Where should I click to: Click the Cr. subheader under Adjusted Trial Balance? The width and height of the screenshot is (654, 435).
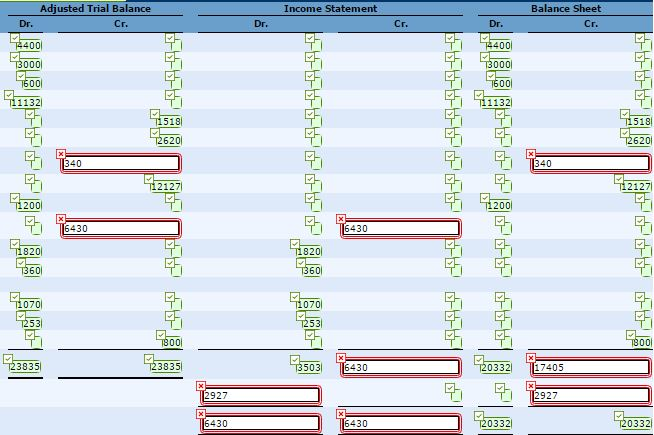click(121, 24)
